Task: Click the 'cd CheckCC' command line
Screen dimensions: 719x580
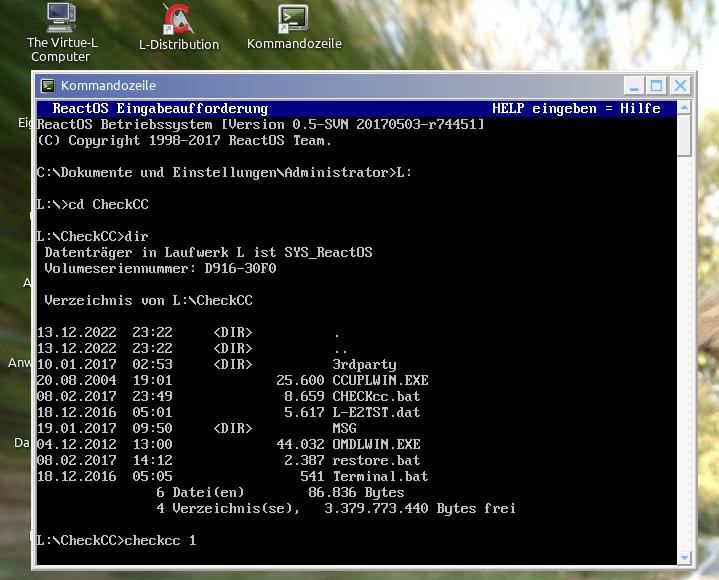Action: pos(93,204)
